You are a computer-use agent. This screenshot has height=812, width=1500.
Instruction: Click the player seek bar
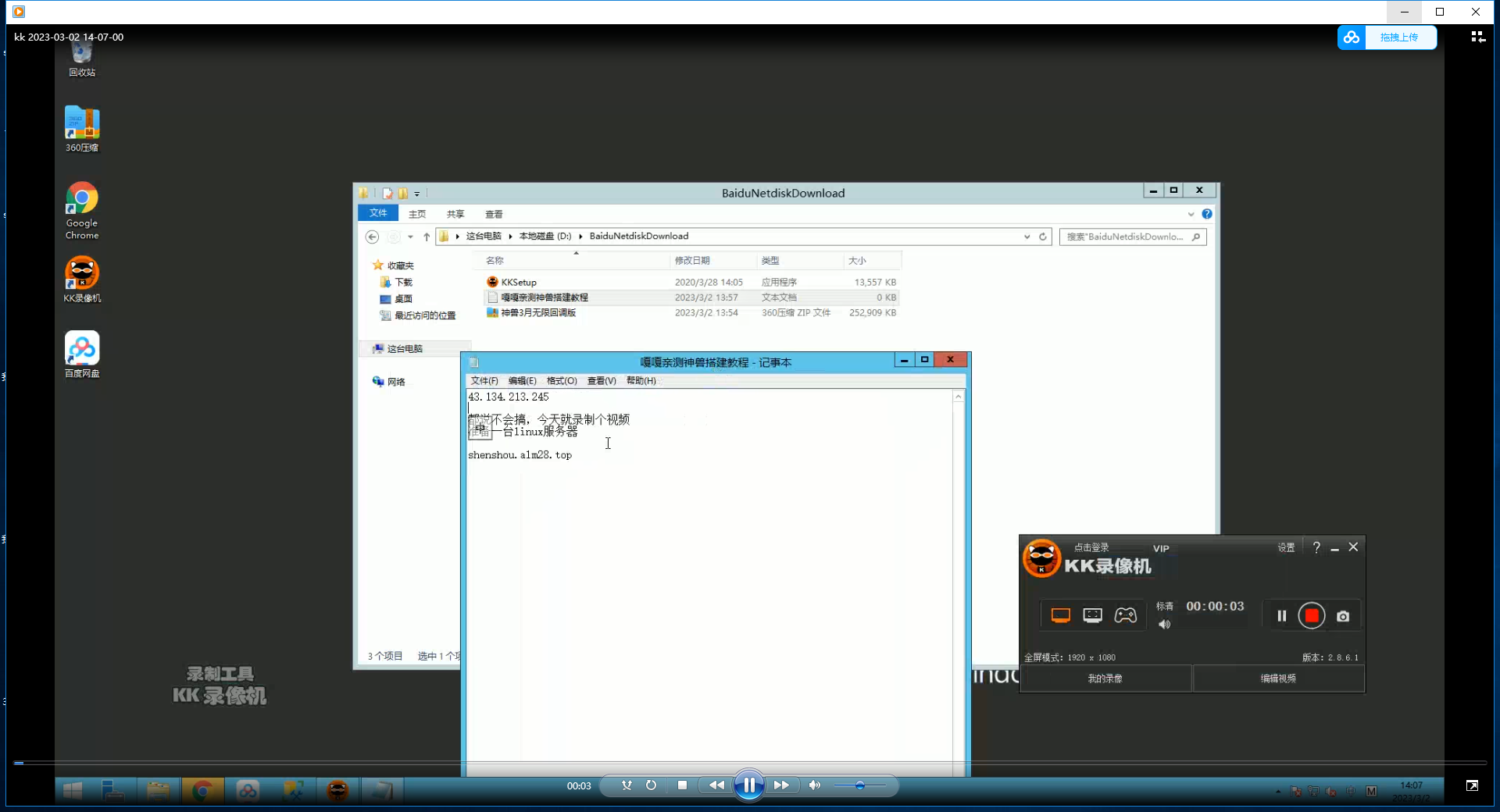tap(750, 763)
